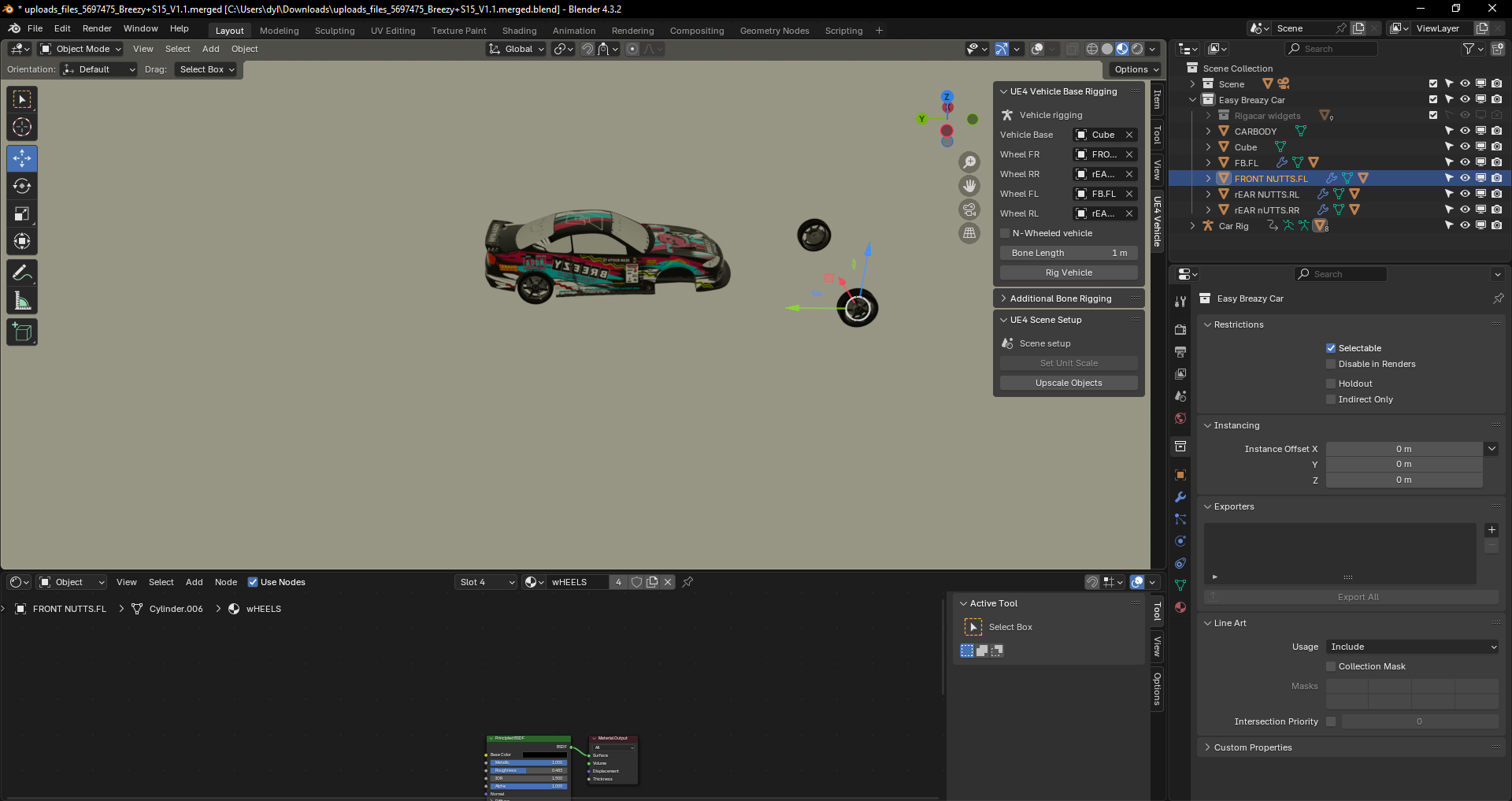This screenshot has height=801, width=1512.
Task: Open the Output properties tab
Action: pos(1180,352)
